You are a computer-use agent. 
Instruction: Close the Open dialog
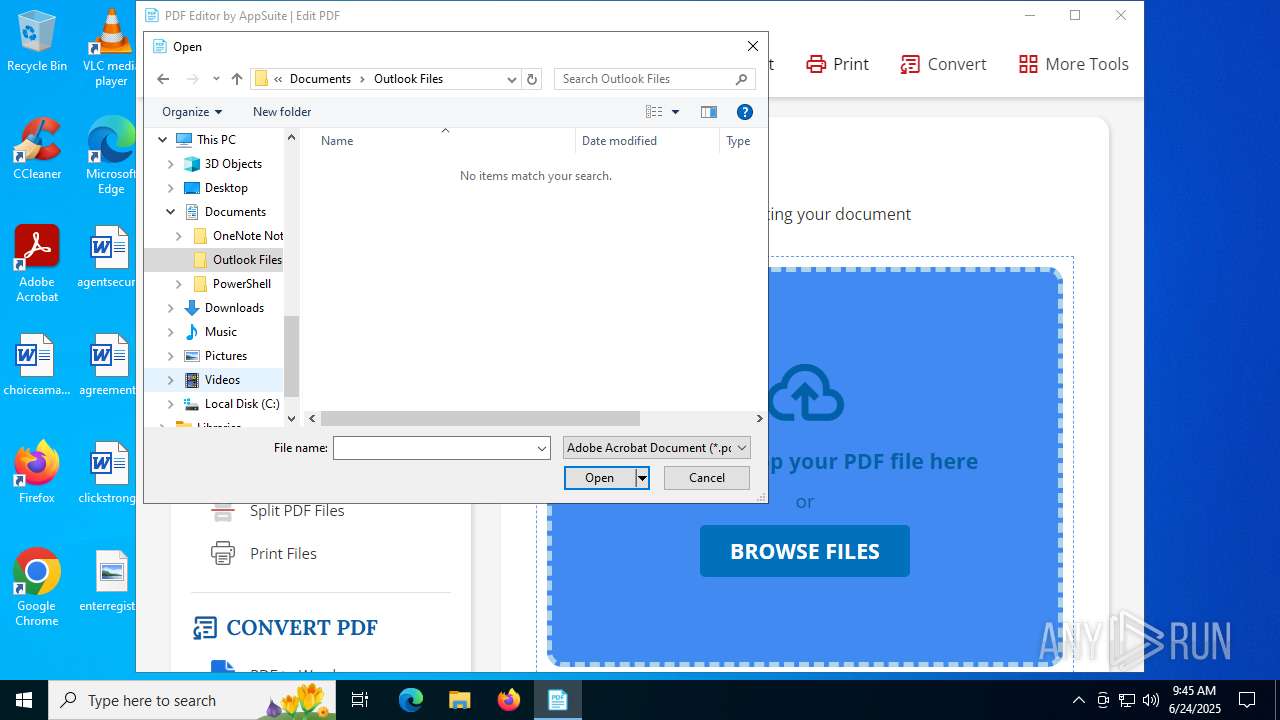(753, 46)
